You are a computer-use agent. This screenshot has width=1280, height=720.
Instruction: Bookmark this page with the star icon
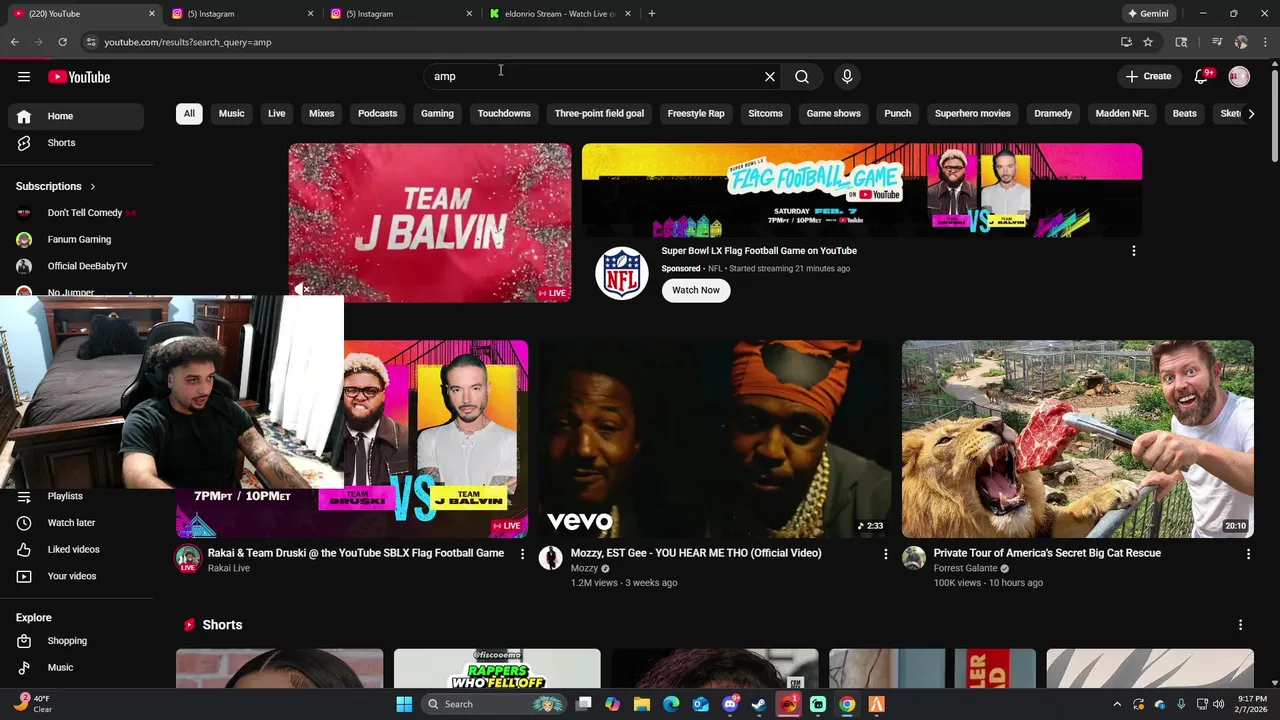(1148, 42)
